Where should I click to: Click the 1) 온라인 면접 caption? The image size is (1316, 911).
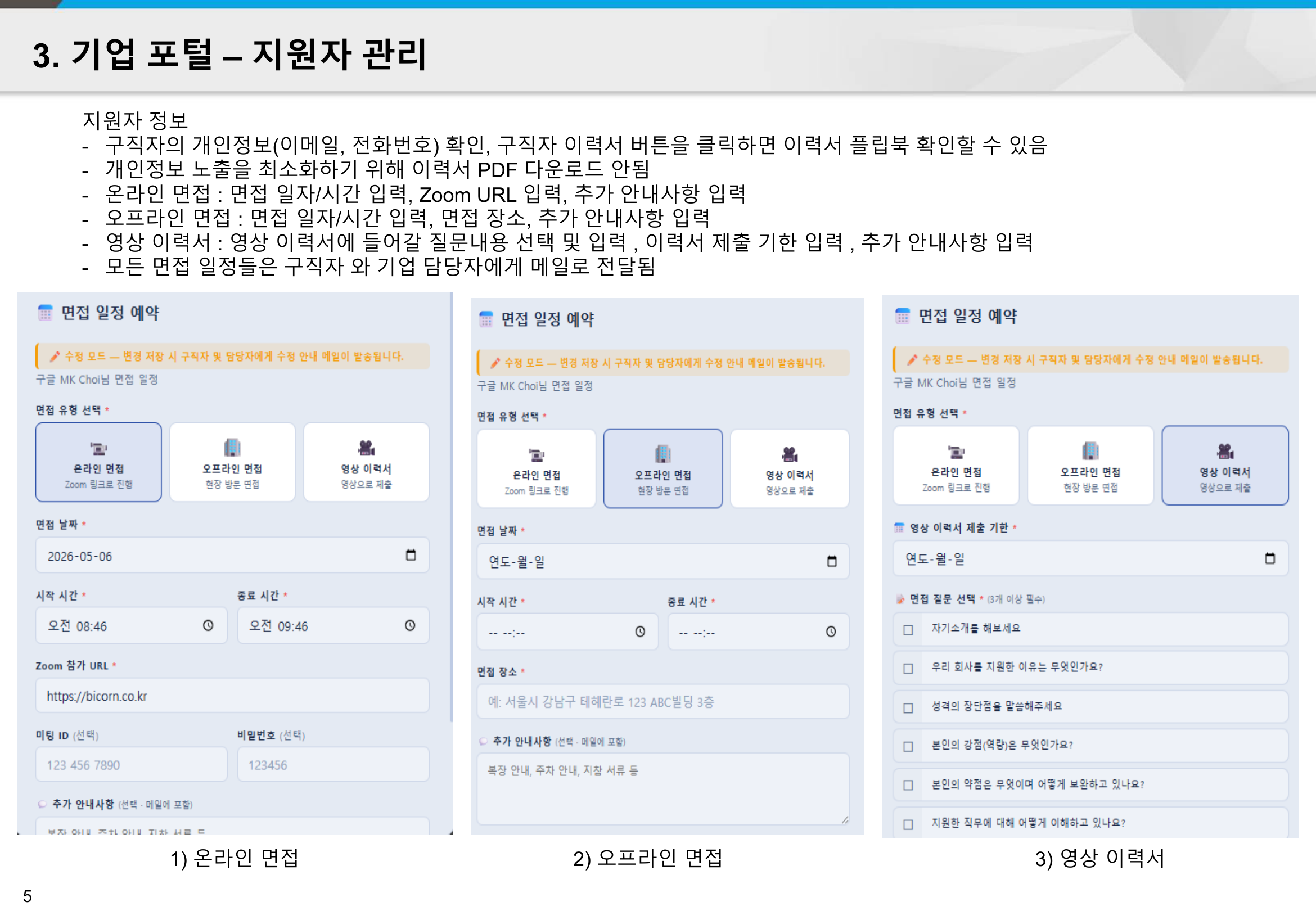click(234, 858)
